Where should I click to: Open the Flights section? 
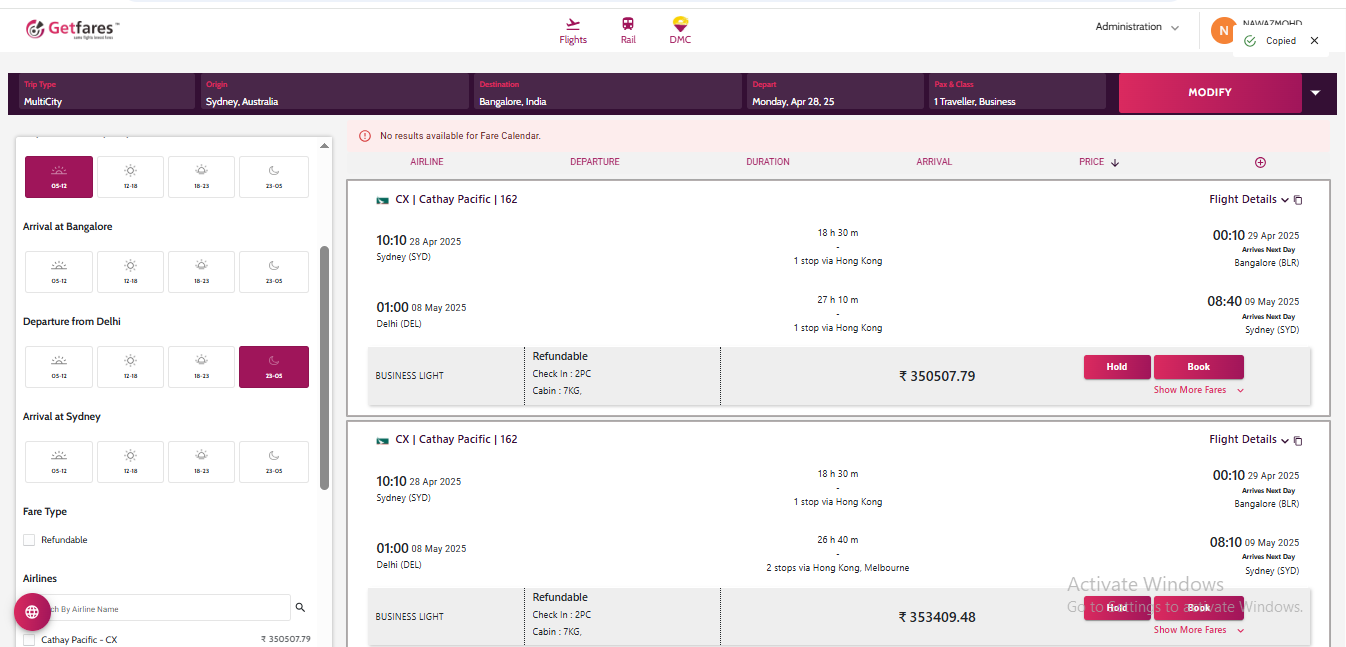573,31
